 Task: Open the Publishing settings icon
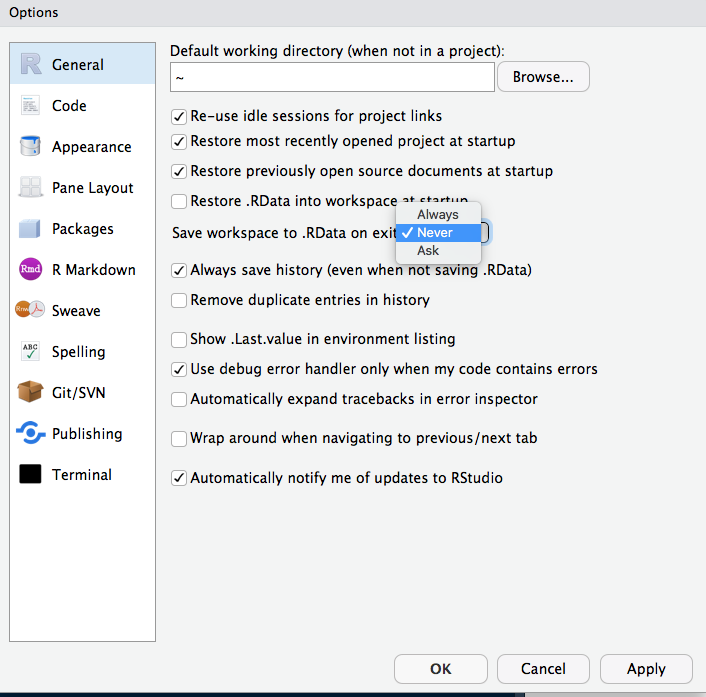31,434
